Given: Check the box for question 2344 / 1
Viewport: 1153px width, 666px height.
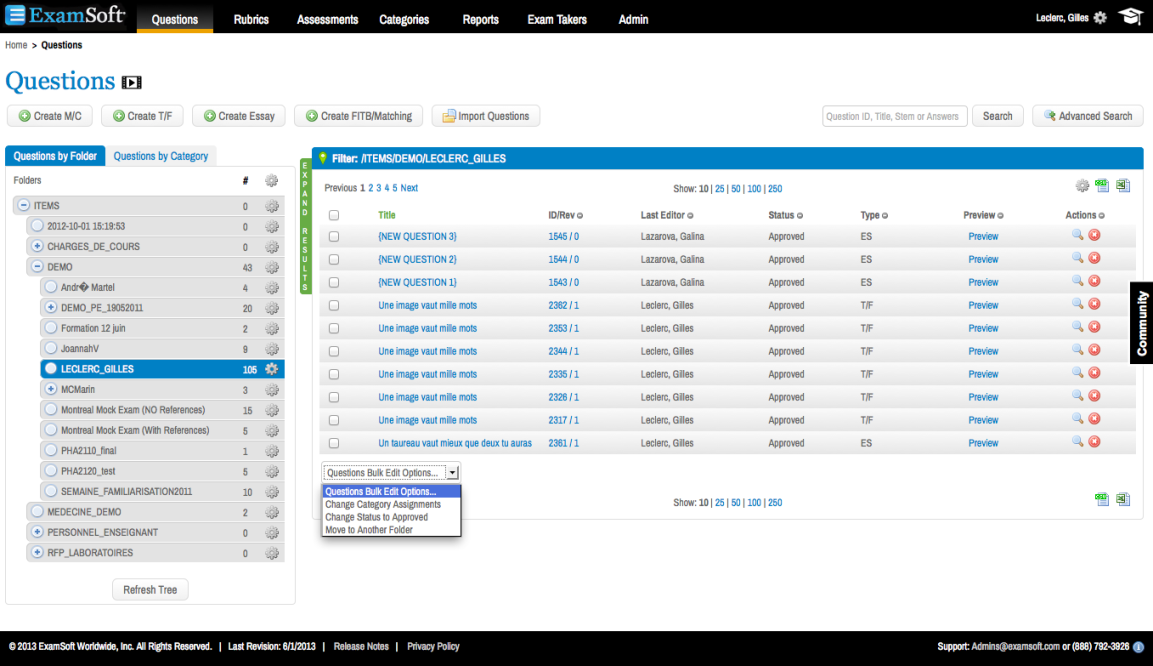Looking at the screenshot, I should [x=334, y=351].
